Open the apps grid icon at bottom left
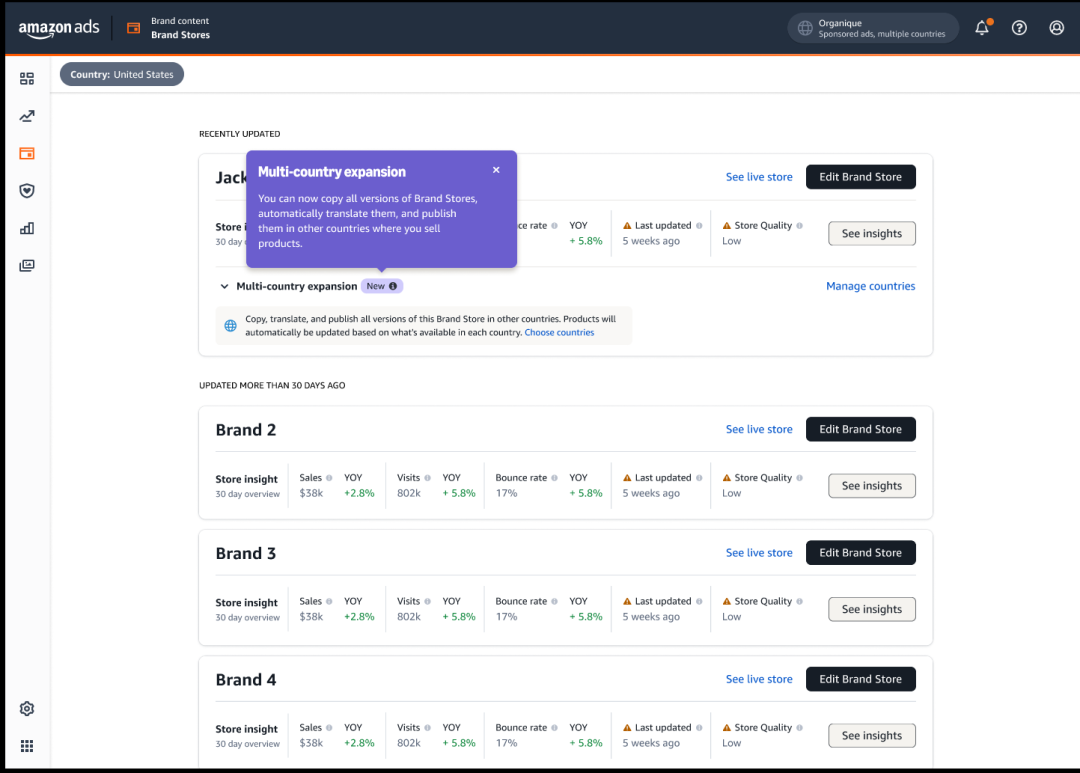 27,746
